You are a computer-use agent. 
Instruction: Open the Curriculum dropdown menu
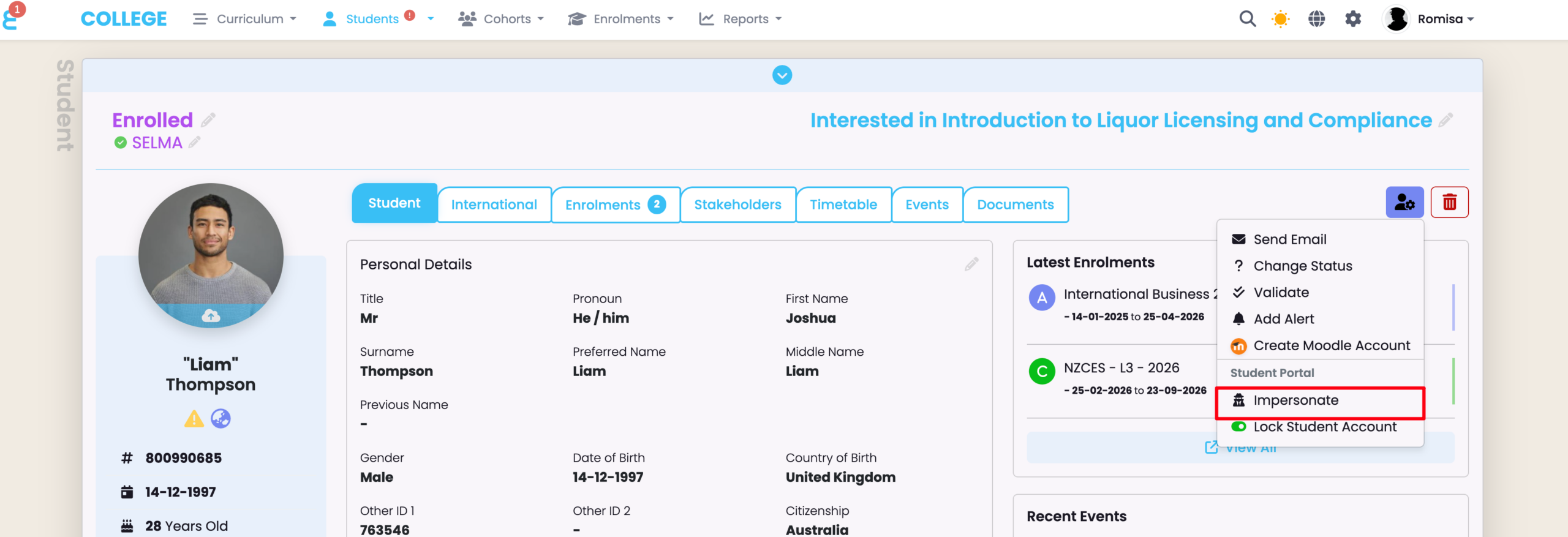(245, 19)
